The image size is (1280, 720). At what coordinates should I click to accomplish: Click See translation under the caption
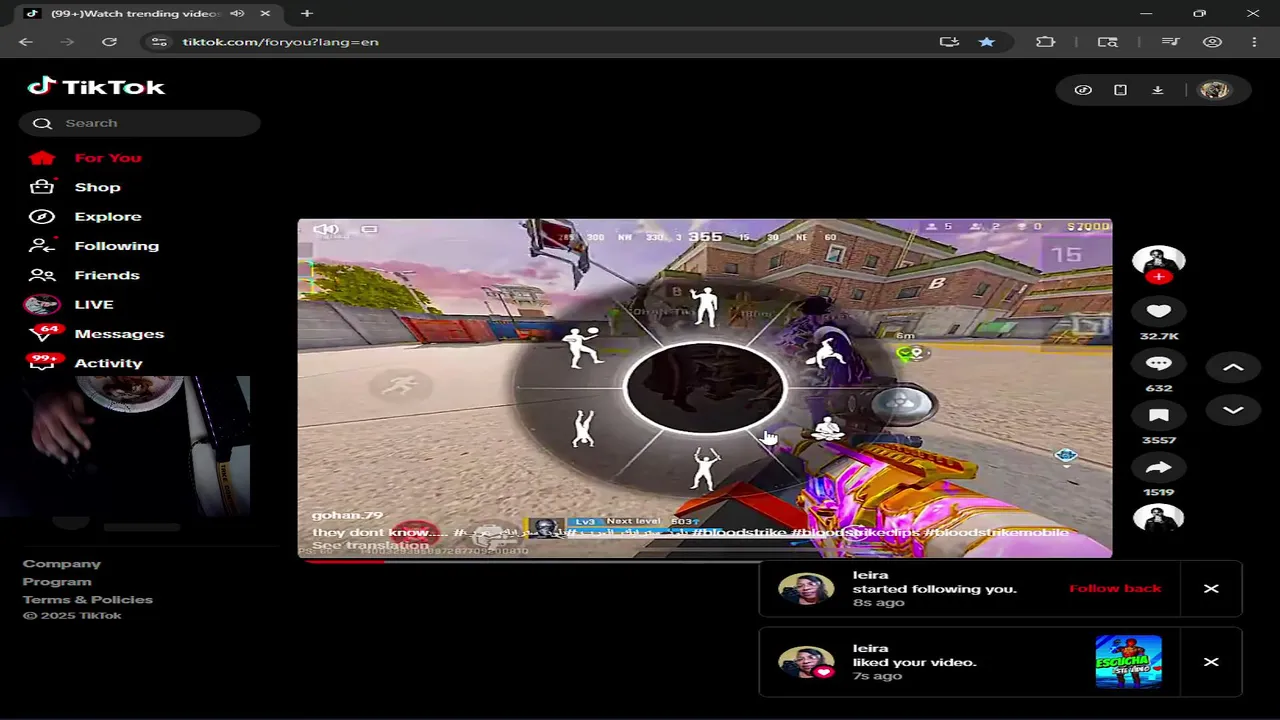370,546
